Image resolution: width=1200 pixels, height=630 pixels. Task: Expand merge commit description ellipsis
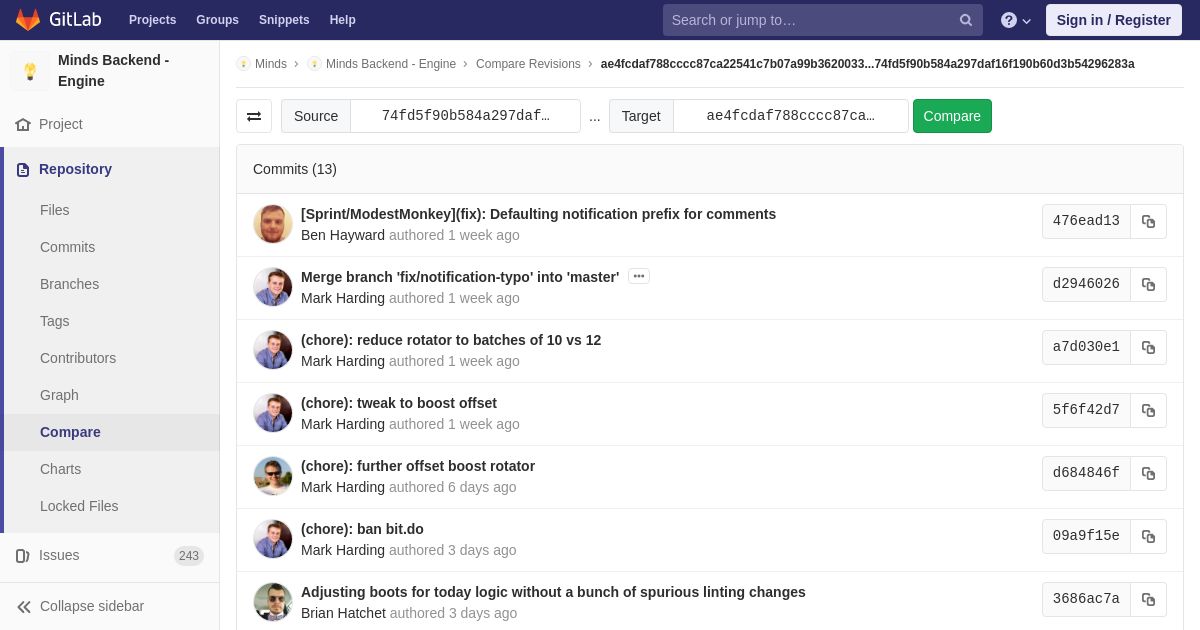pos(639,276)
